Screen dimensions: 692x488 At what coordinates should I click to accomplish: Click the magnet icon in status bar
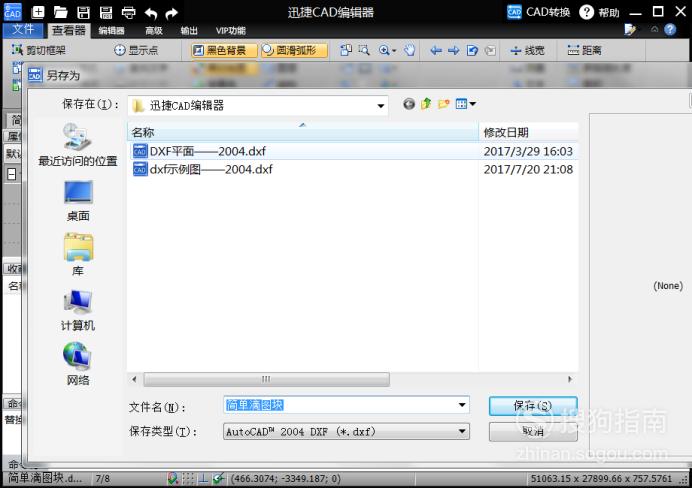[x=173, y=478]
